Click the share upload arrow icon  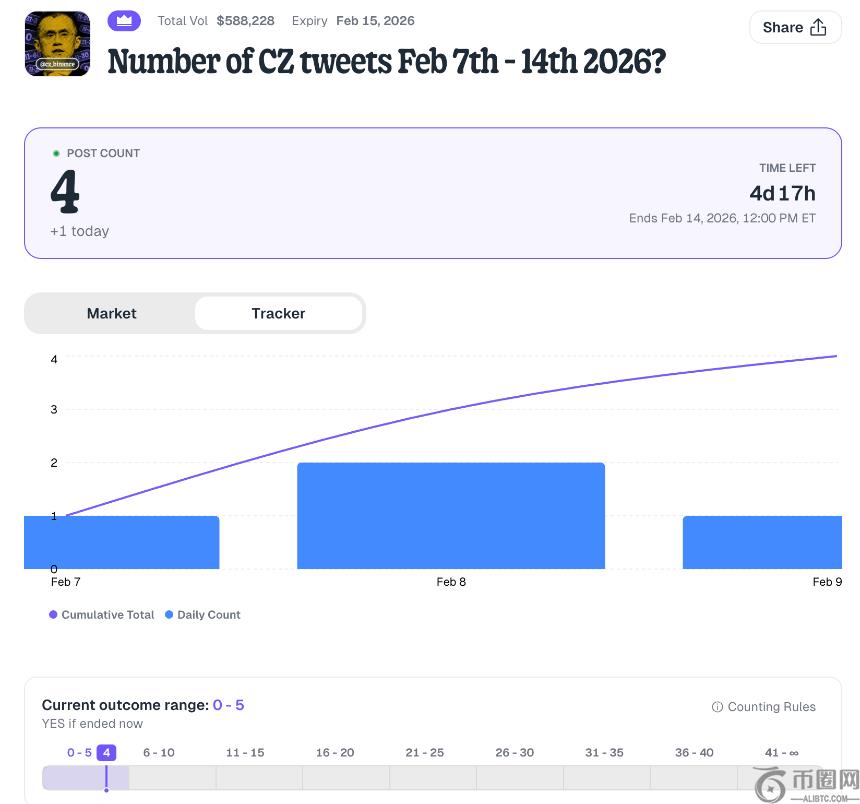tap(818, 28)
